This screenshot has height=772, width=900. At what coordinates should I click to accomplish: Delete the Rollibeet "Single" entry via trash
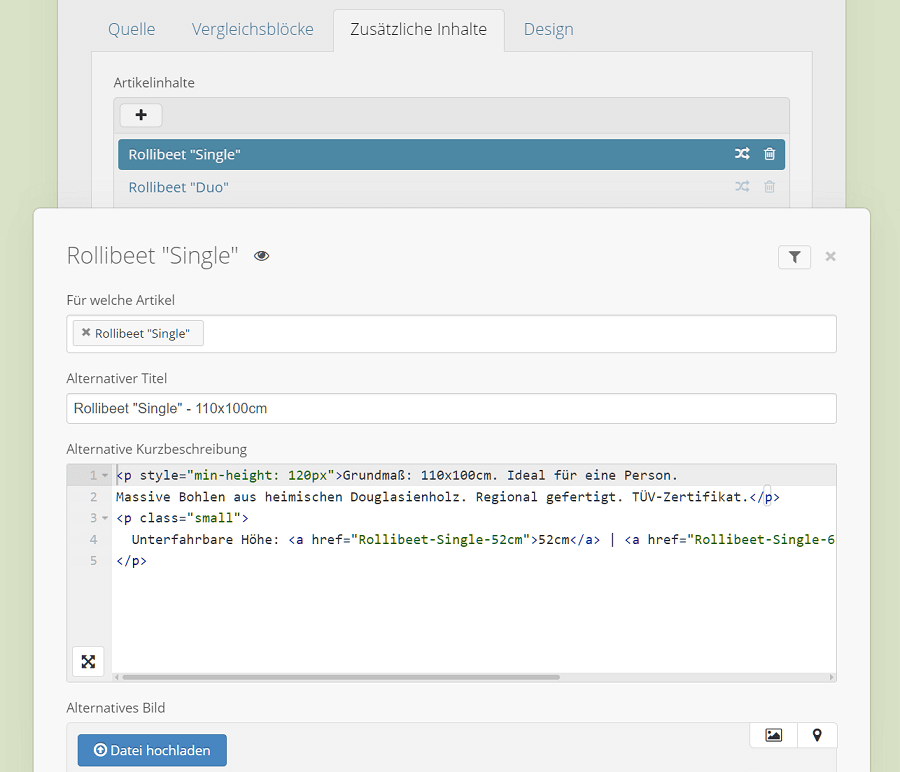tap(770, 154)
